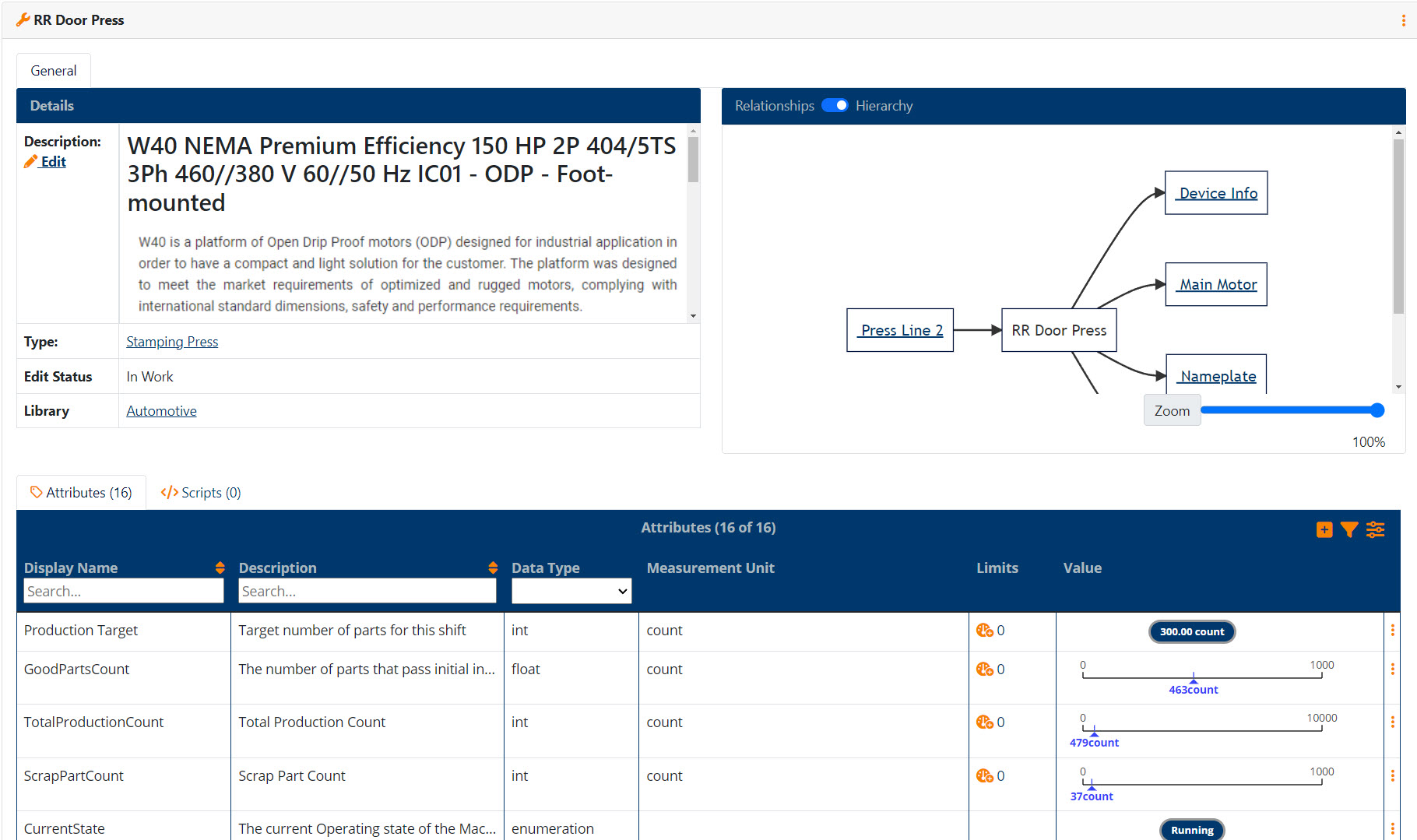Open the GoodPartsCount row options menu
The width and height of the screenshot is (1417, 840).
pyautogui.click(x=1393, y=670)
